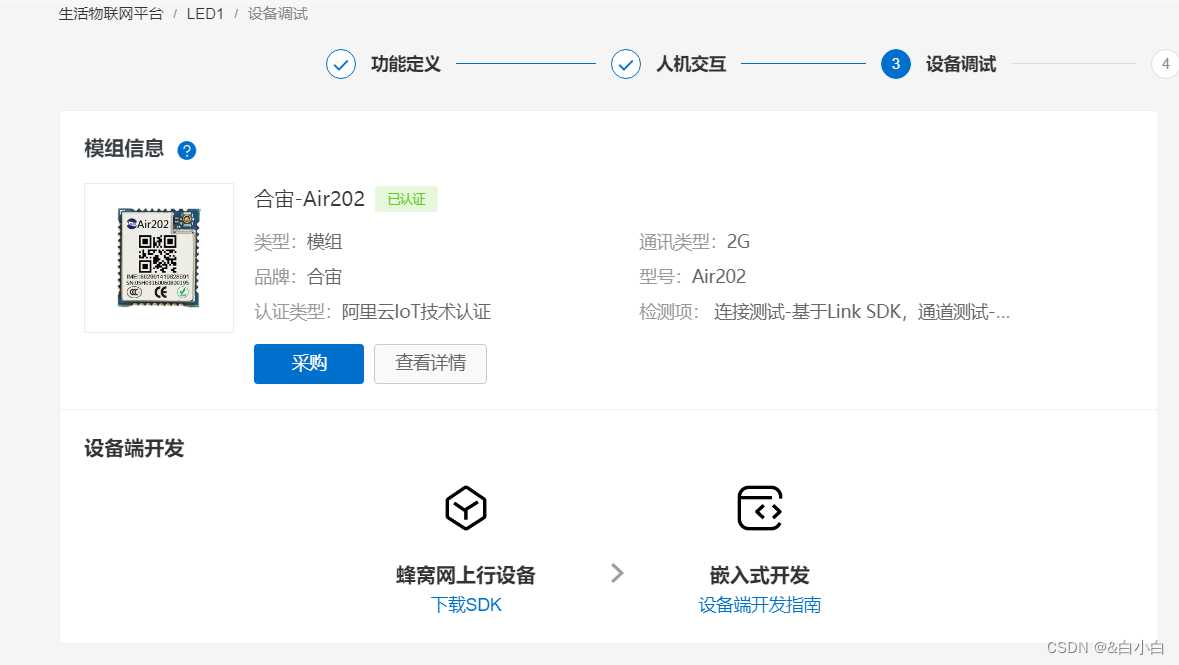This screenshot has height=665, width=1179.
Task: Open the 下载SDK link
Action: pyautogui.click(x=466, y=605)
